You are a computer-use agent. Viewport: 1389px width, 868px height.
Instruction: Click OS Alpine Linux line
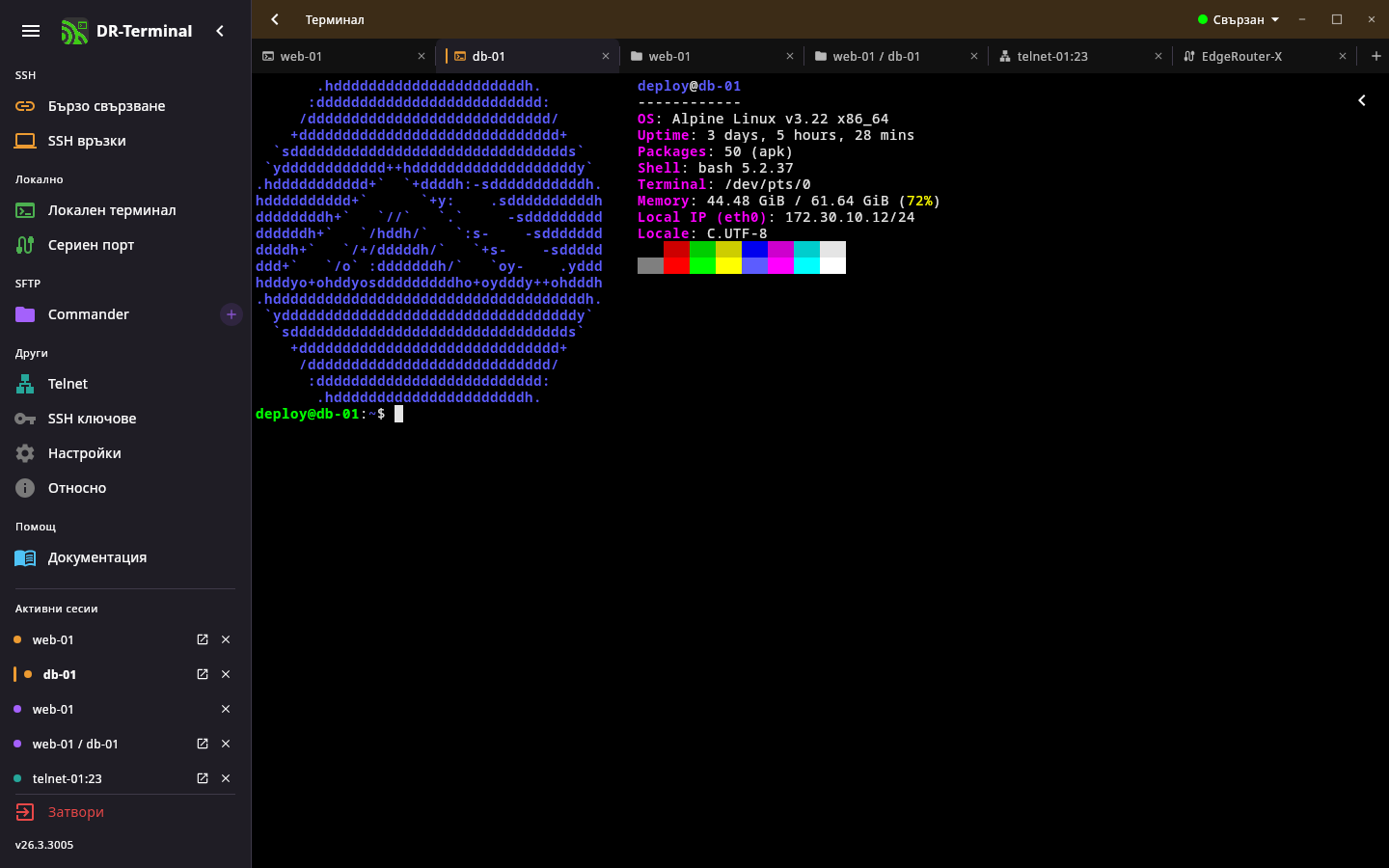763,119
